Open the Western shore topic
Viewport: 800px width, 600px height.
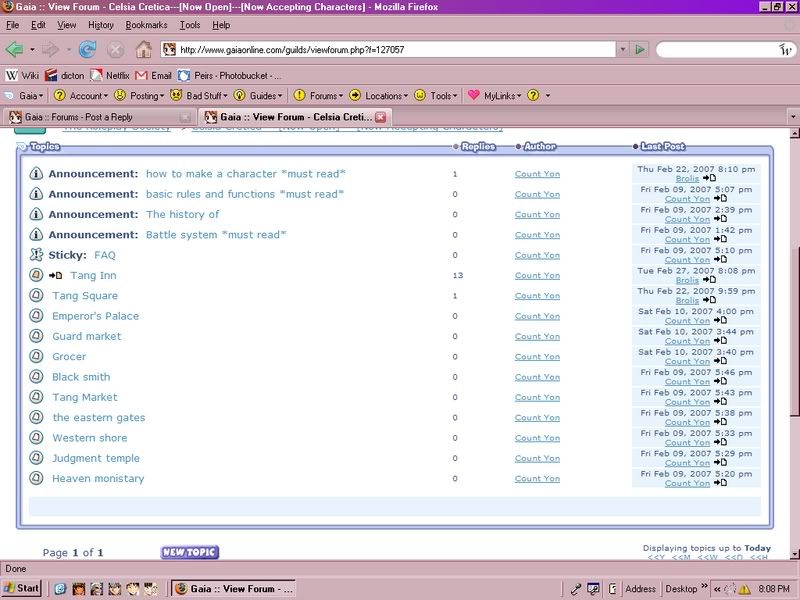[x=90, y=438]
